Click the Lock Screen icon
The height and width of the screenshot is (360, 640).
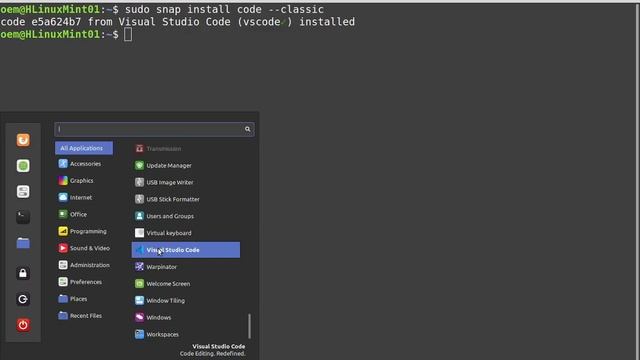point(23,273)
